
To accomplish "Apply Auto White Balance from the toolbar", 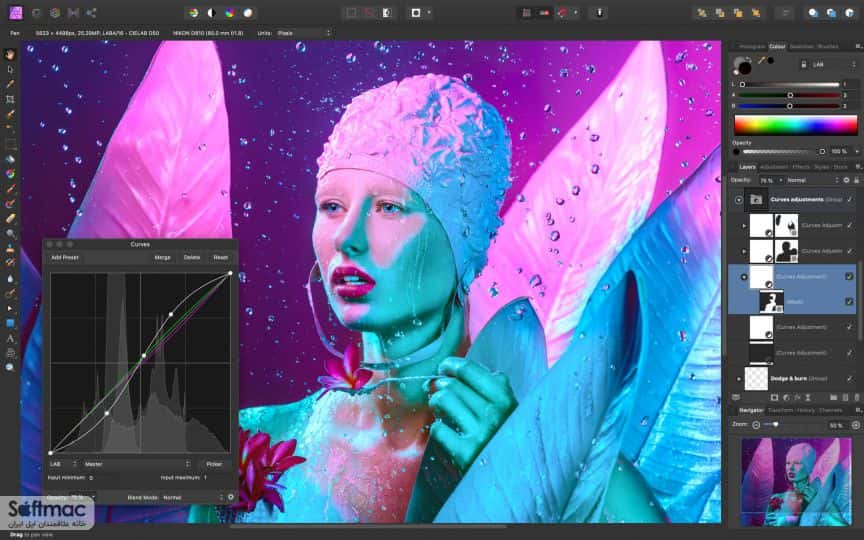I will click(x=248, y=13).
